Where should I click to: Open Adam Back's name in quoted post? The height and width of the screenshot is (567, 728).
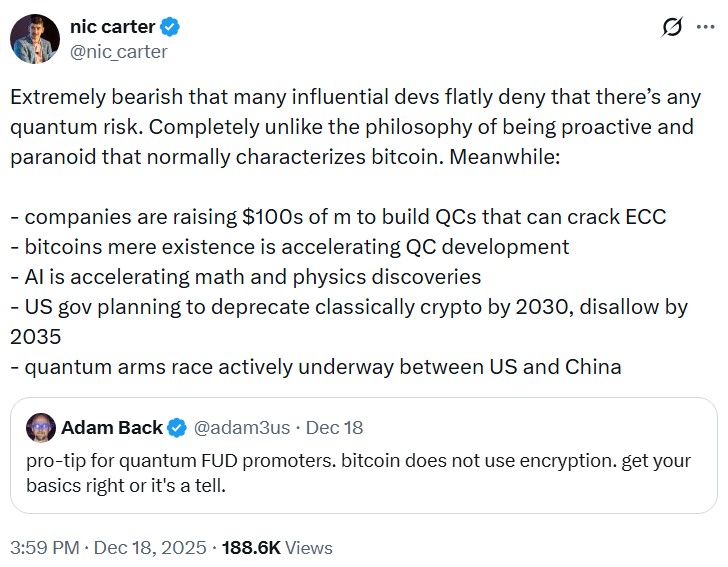tap(111, 428)
